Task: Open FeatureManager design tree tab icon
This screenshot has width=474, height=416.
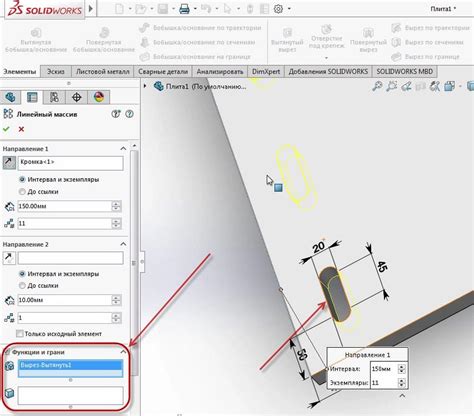Action: click(x=10, y=97)
